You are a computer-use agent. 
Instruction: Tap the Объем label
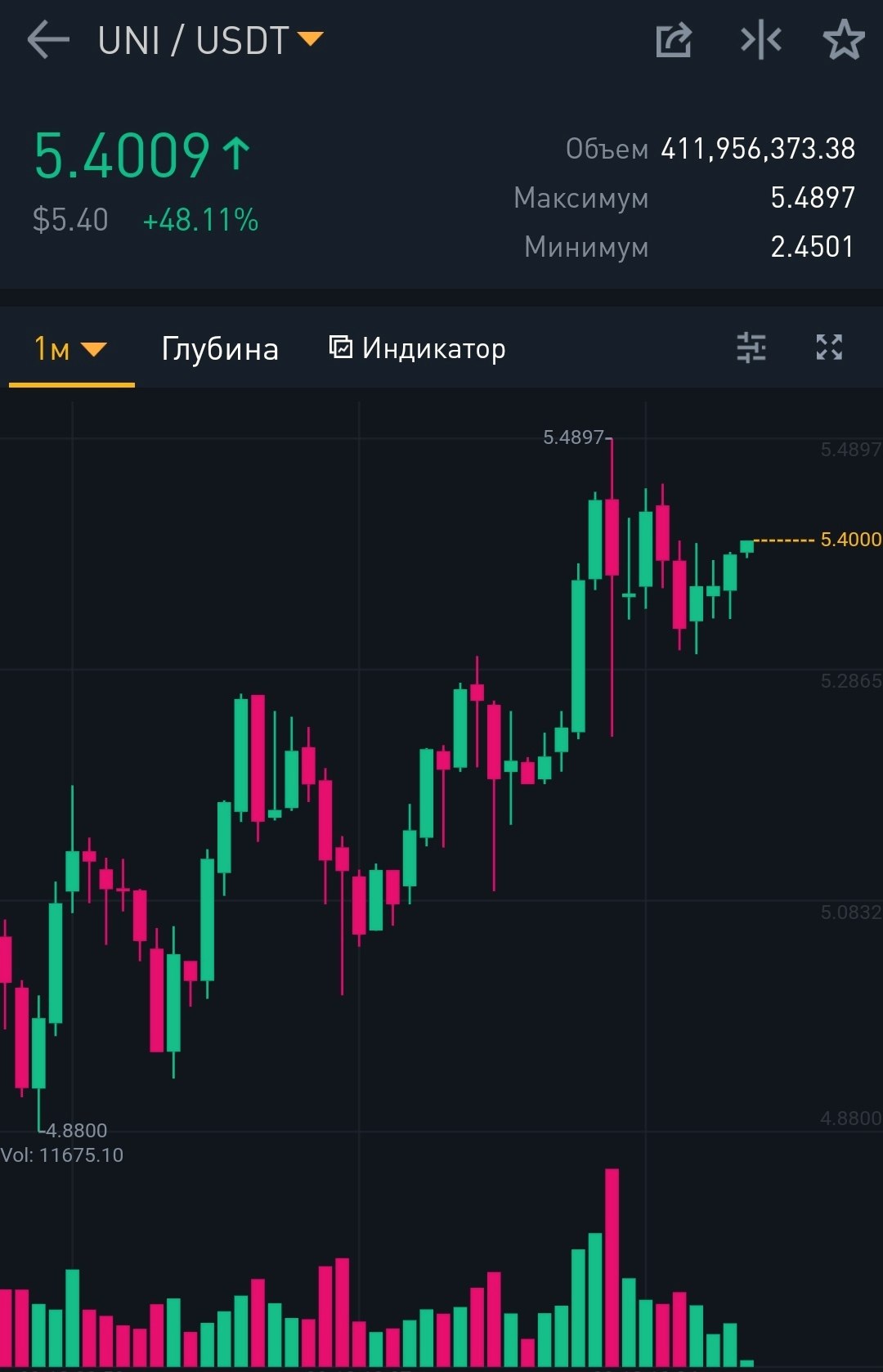click(607, 150)
